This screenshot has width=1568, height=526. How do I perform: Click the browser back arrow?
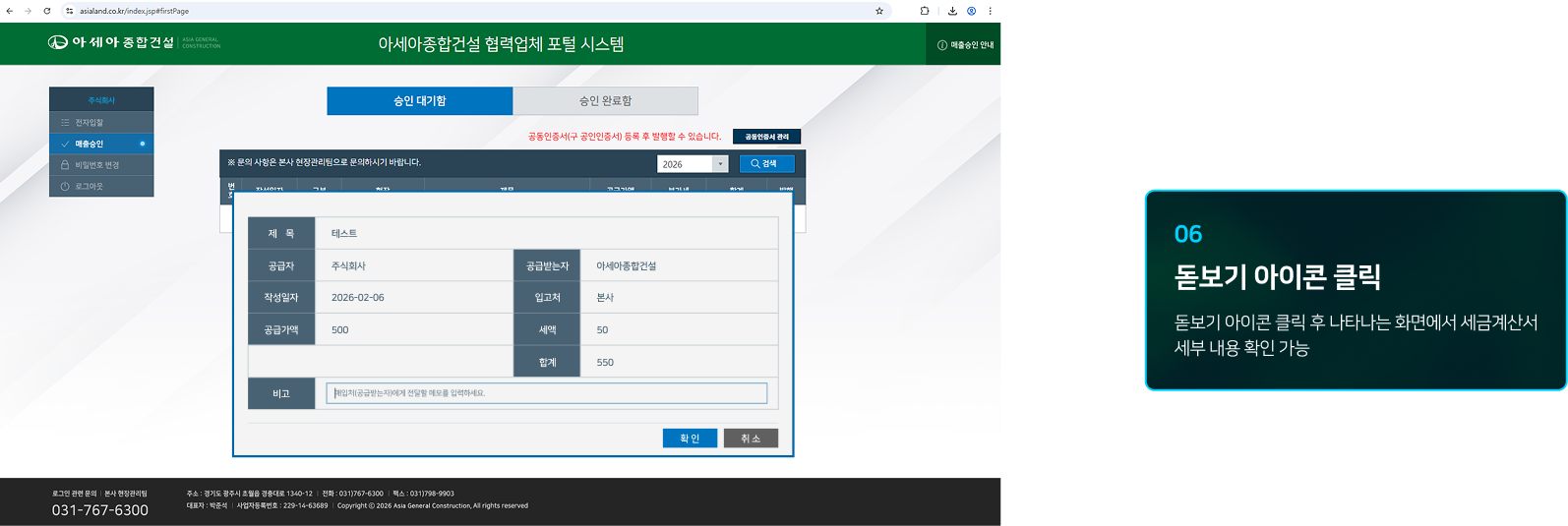10,11
